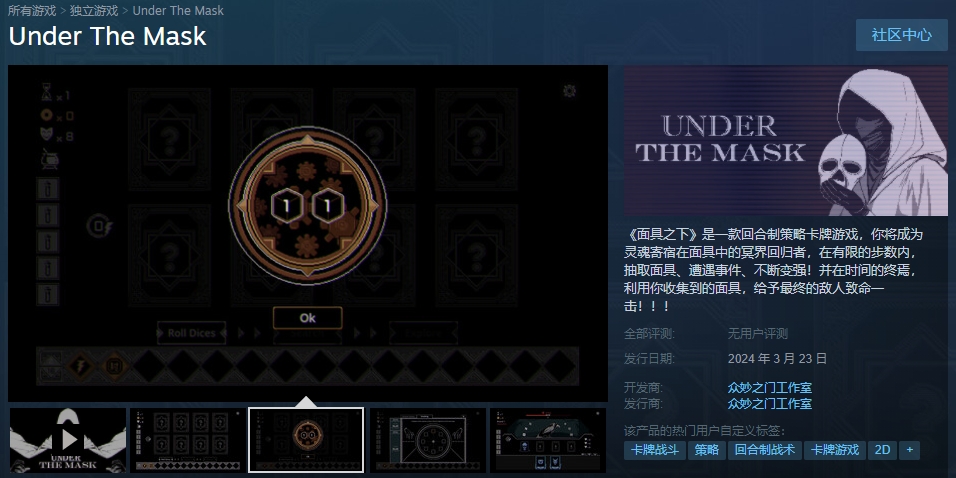This screenshot has width=956, height=478.
Task: Click the Under The Mask header artwork
Action: (x=786, y=140)
